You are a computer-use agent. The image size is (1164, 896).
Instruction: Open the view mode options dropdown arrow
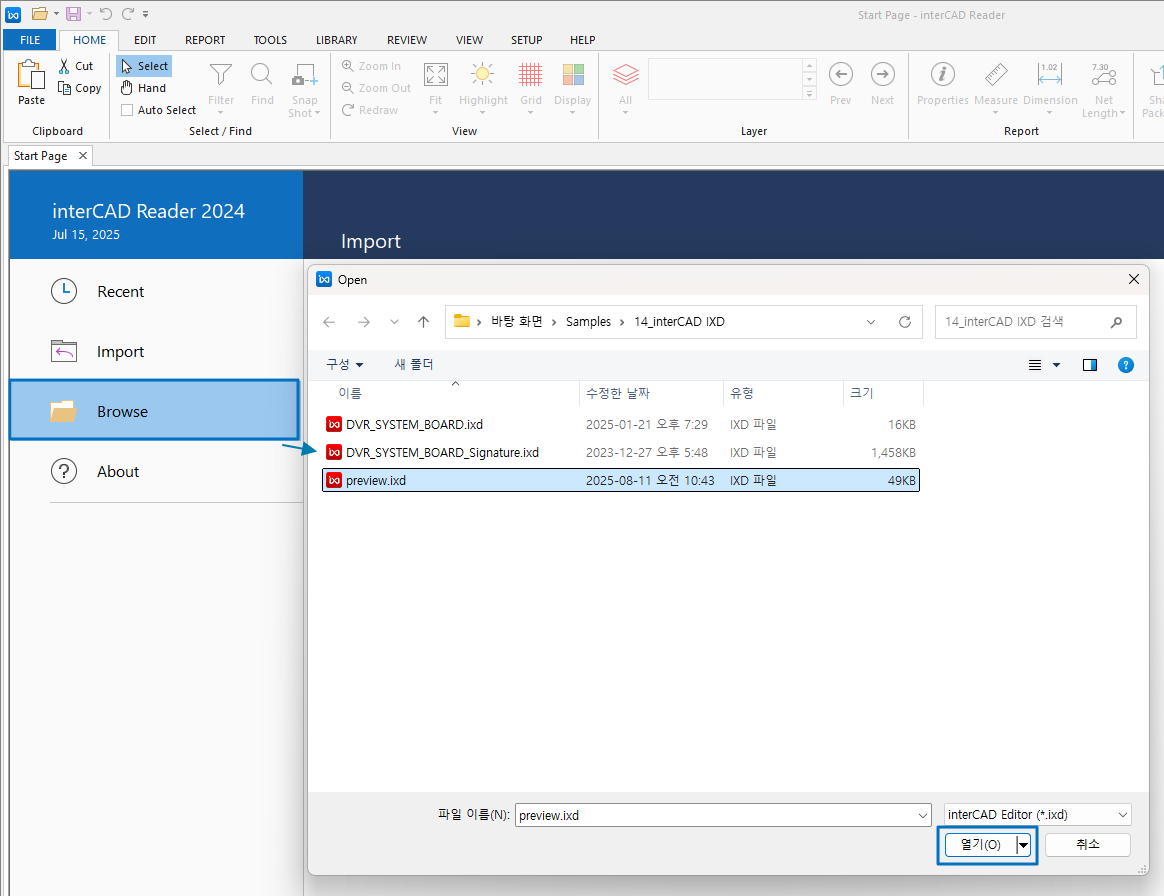point(1056,364)
